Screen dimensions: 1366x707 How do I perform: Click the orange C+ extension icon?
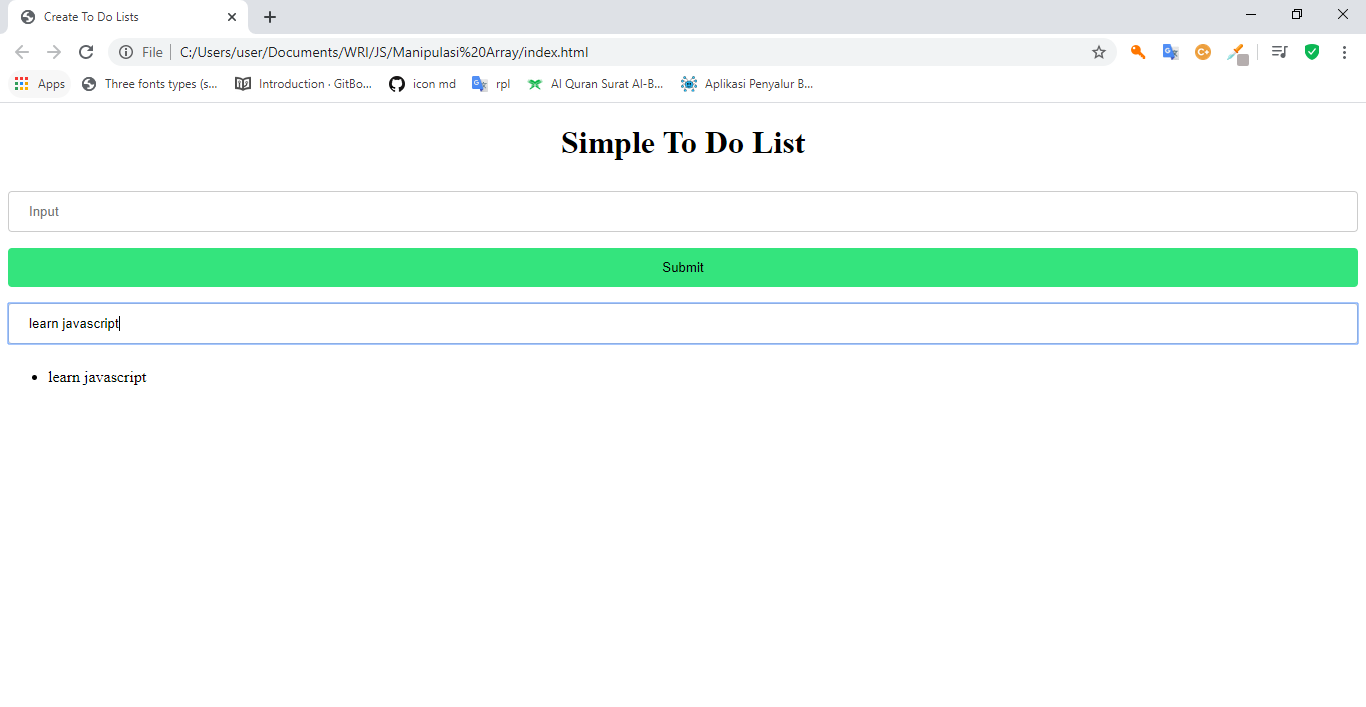tap(1203, 52)
